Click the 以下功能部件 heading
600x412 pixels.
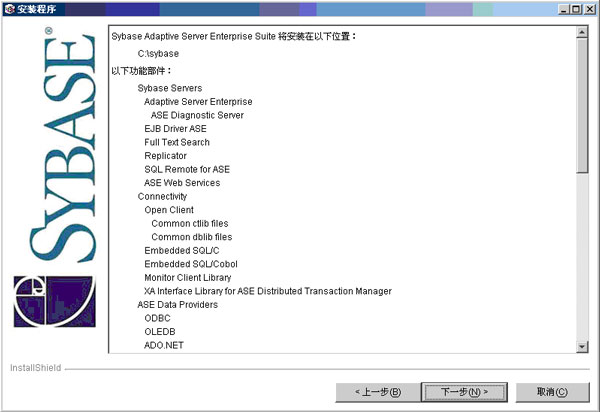(x=141, y=71)
